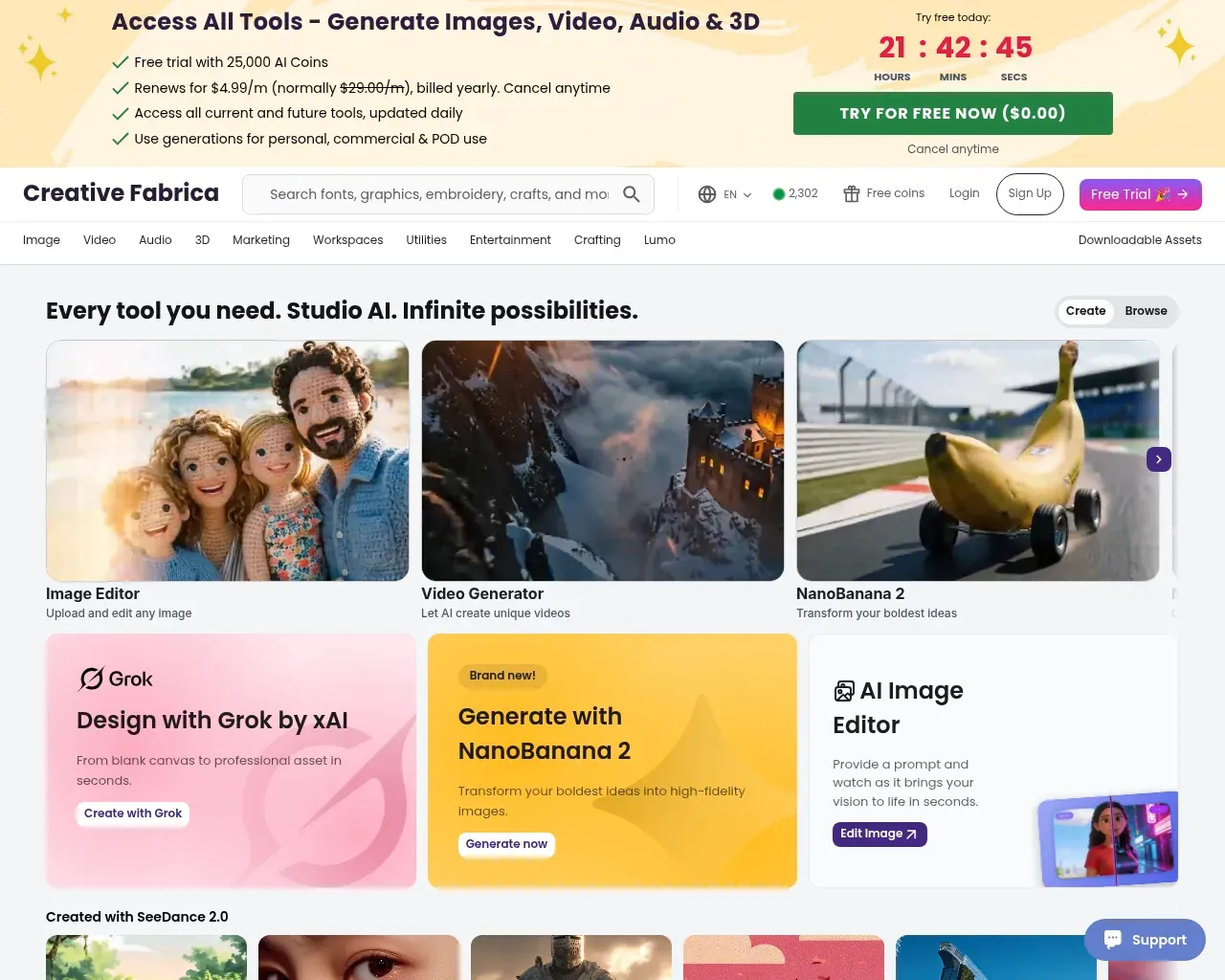1225x980 pixels.
Task: Open the close-up eye SeeDance thumbnail
Action: (x=359, y=957)
